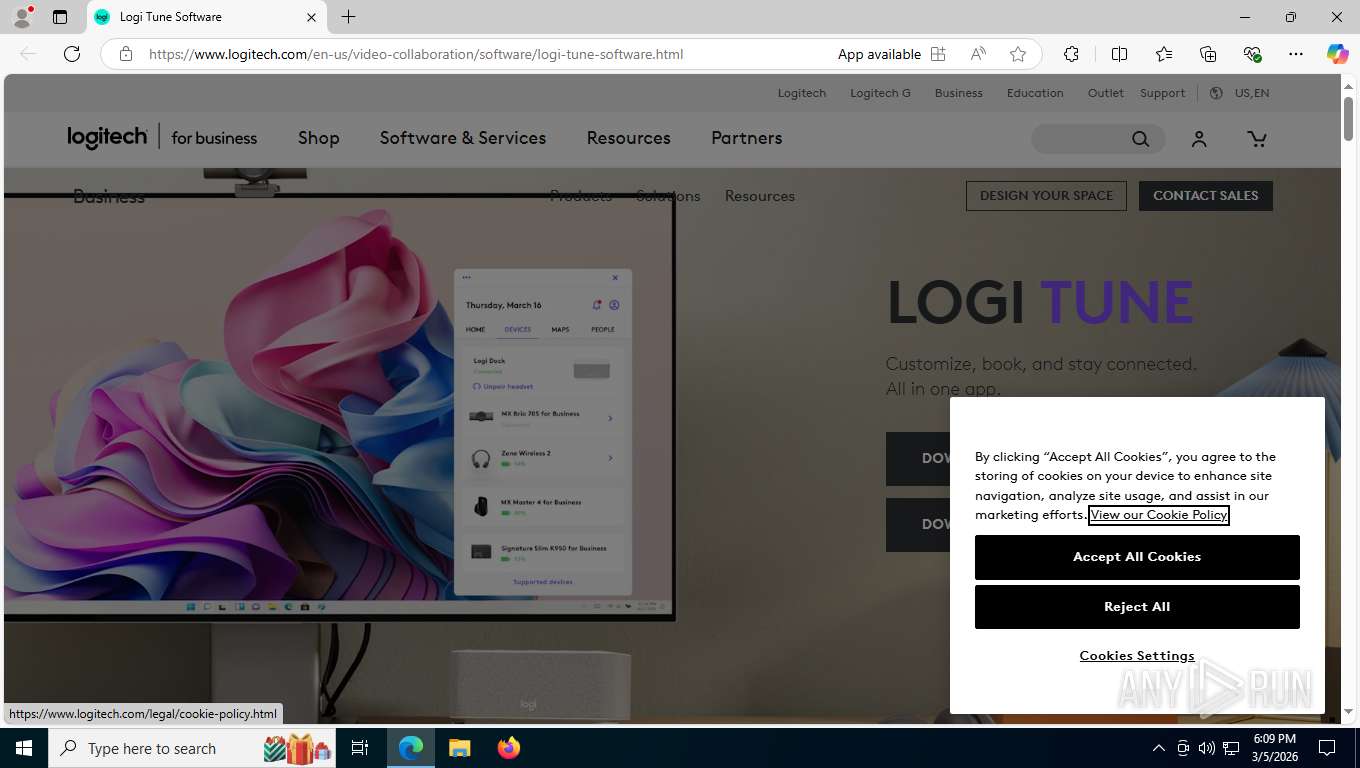Change region via US,EN globe

[x=1239, y=93]
